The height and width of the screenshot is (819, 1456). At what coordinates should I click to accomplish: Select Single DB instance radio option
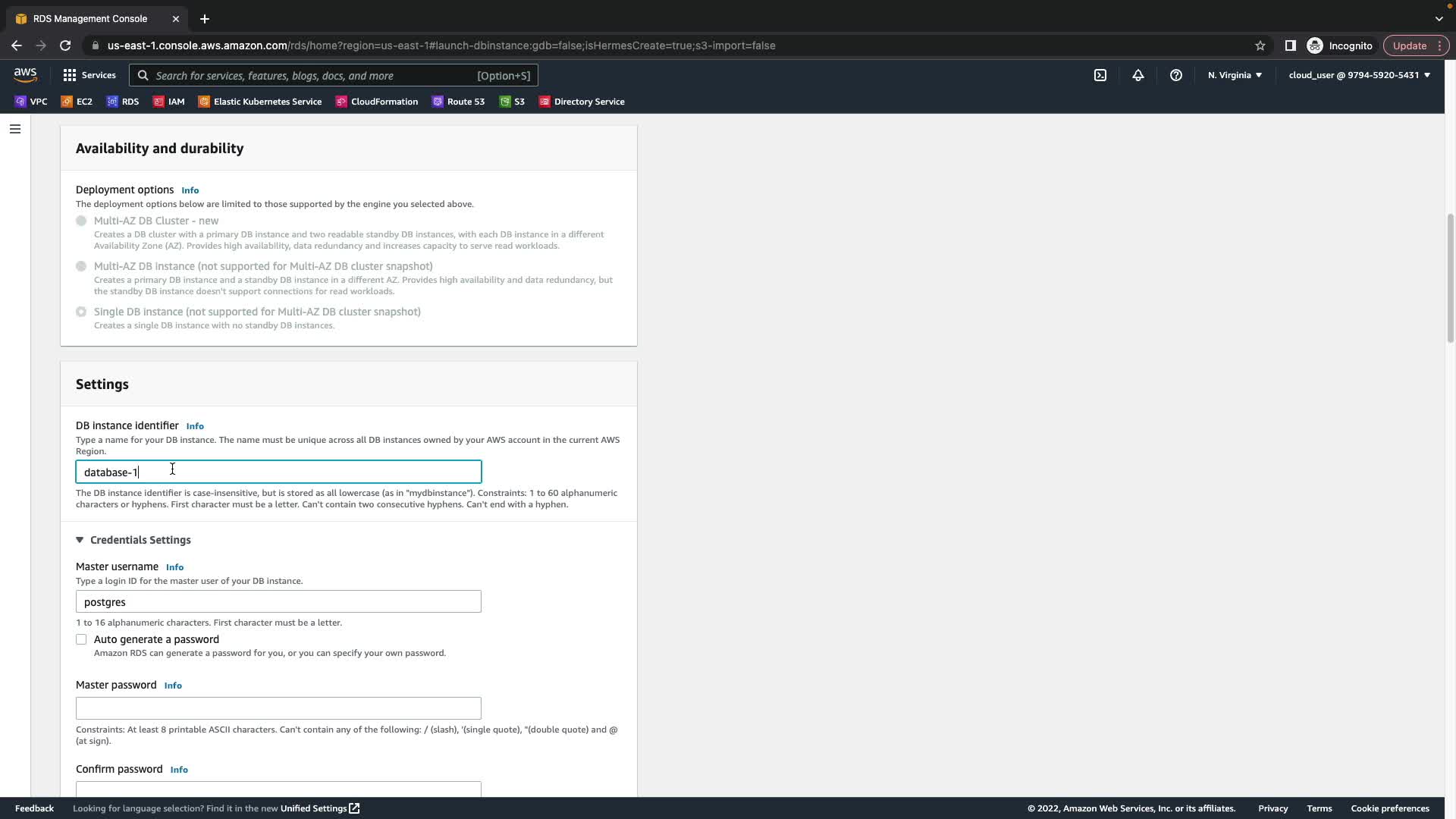[81, 312]
